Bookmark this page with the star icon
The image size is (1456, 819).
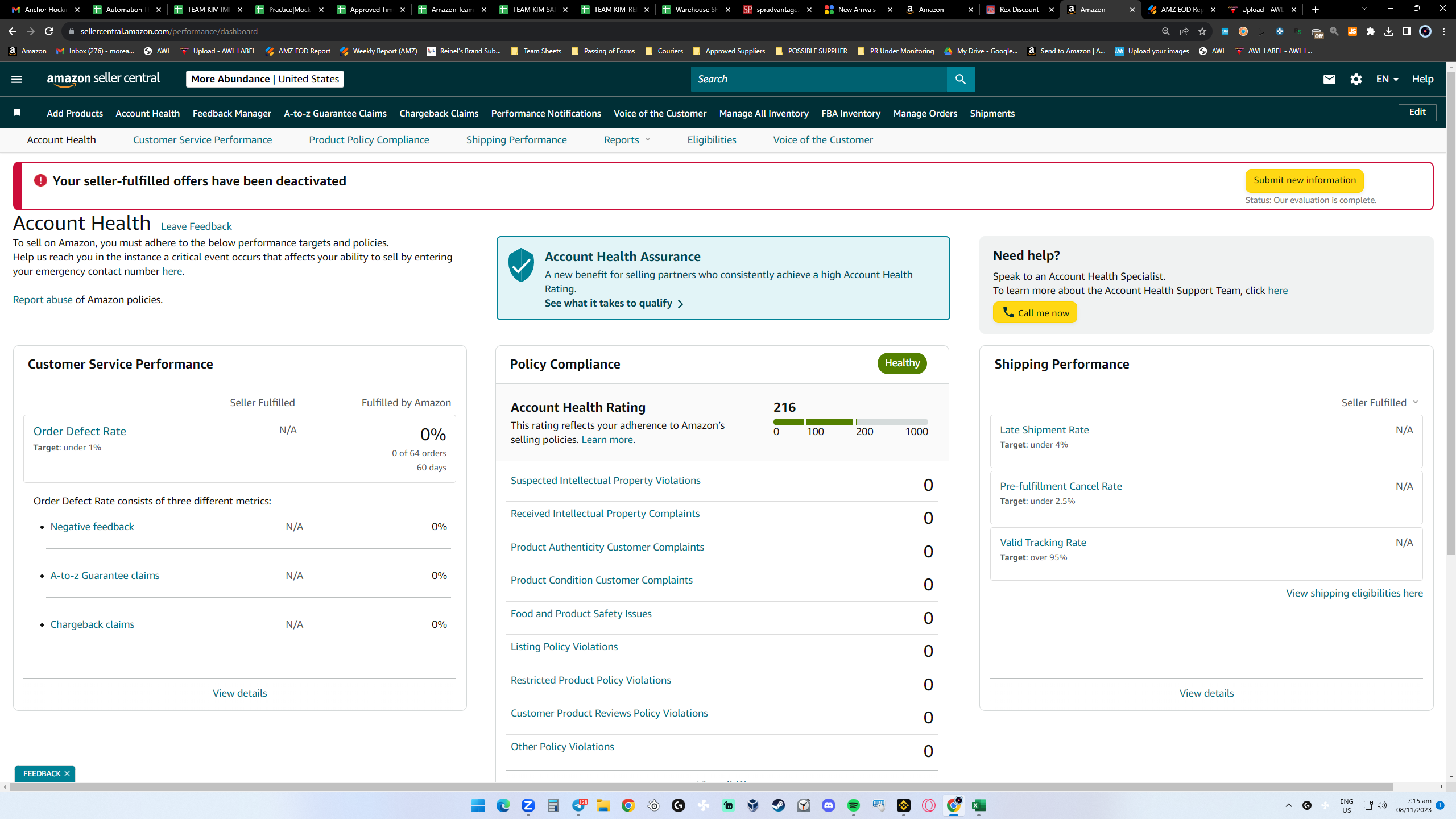[x=1202, y=31]
